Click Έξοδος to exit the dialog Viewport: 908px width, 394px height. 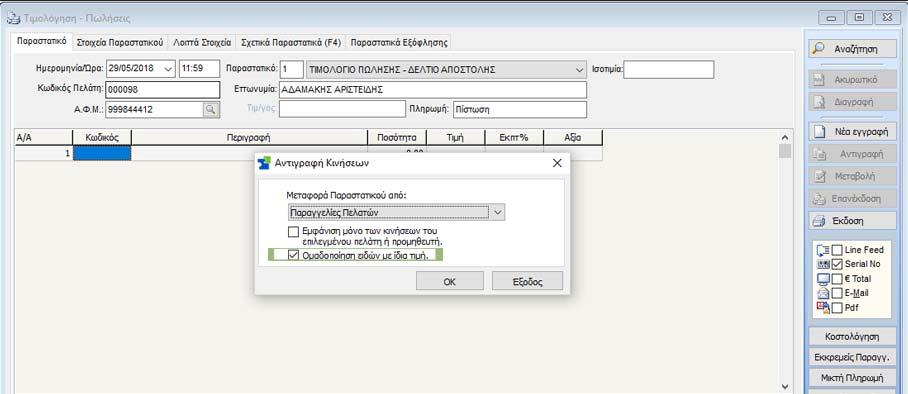pos(527,282)
